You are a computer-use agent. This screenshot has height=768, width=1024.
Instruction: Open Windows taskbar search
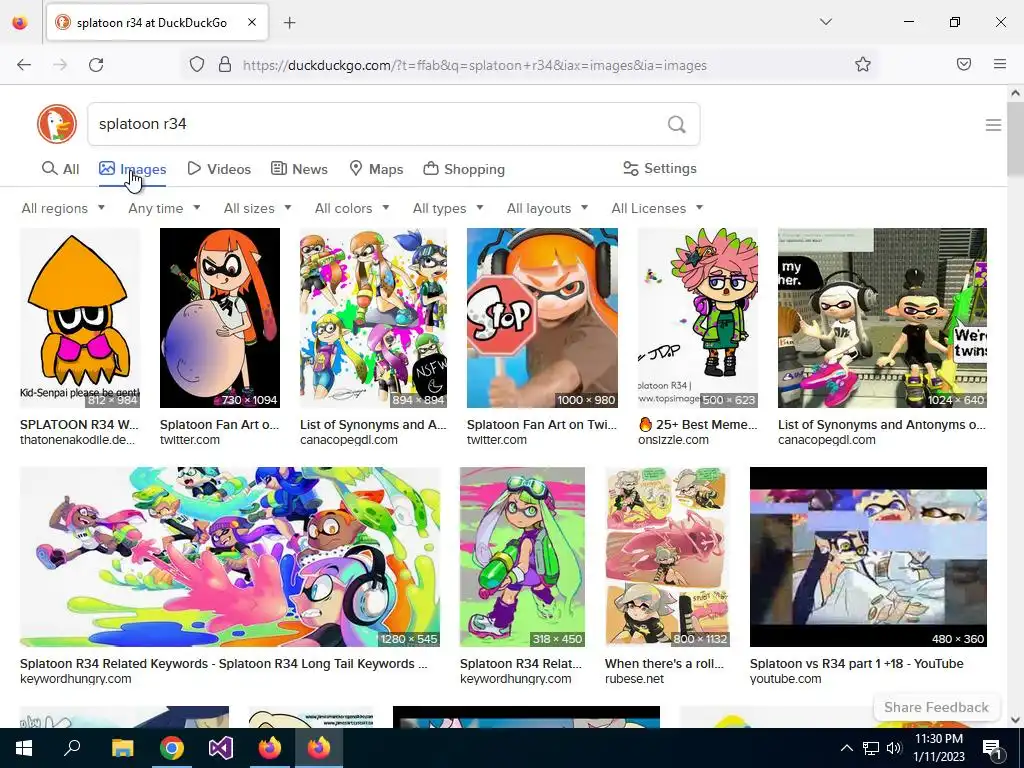(72, 748)
